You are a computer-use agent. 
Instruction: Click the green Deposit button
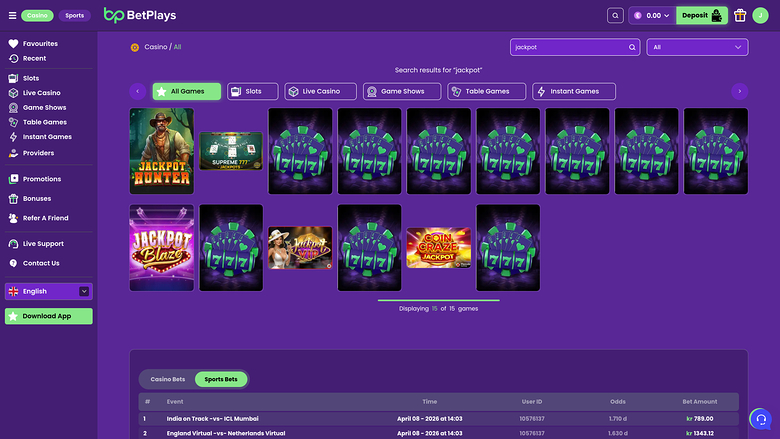(701, 15)
